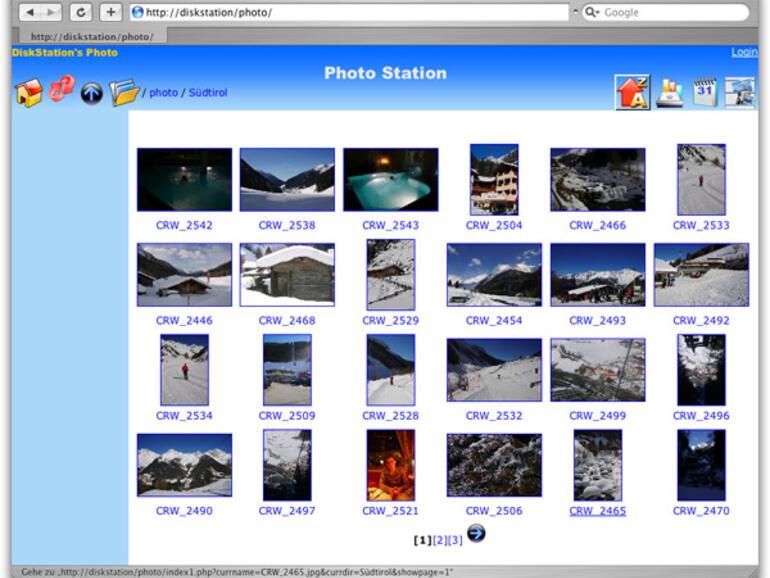Open the calendar 31 icon
This screenshot has height=578, width=770.
[705, 92]
